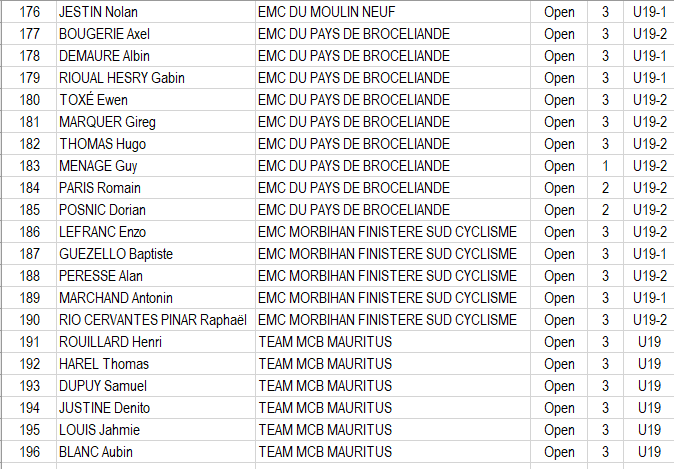Viewport: 674px width, 469px height.
Task: Click HAREL Thomas name cell
Action: click(156, 364)
